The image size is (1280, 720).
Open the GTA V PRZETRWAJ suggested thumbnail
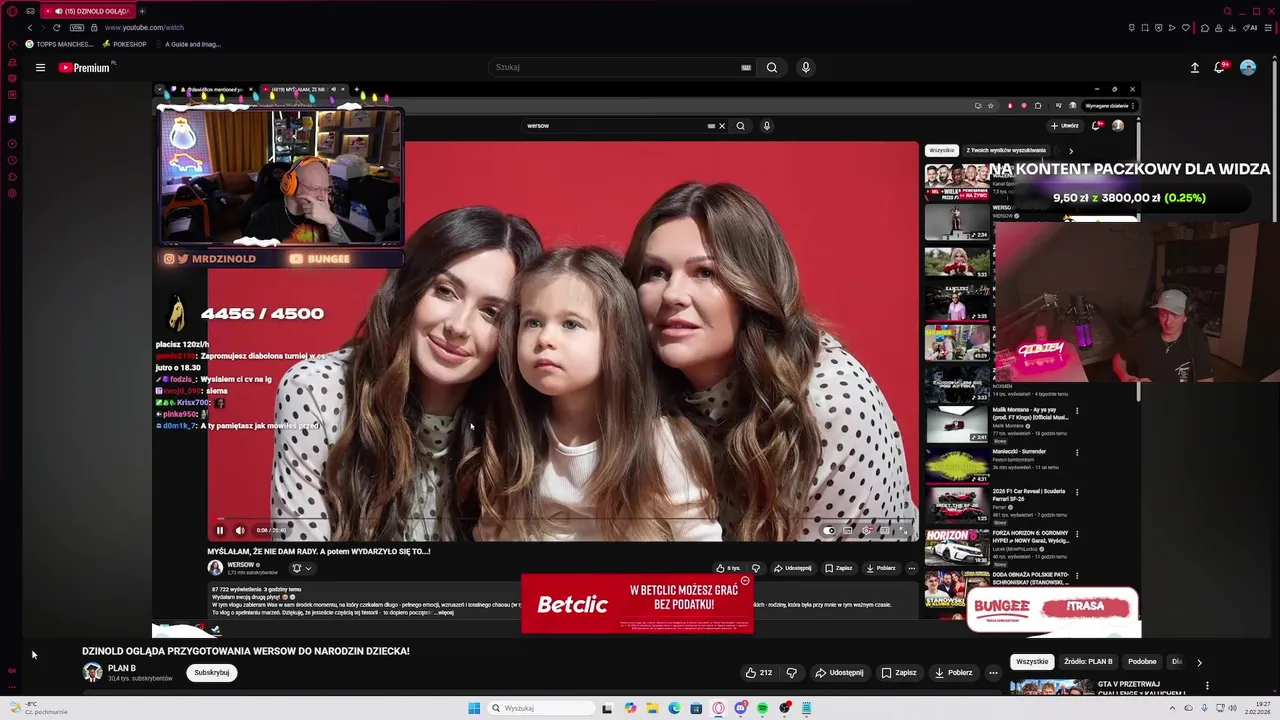pos(1051,687)
